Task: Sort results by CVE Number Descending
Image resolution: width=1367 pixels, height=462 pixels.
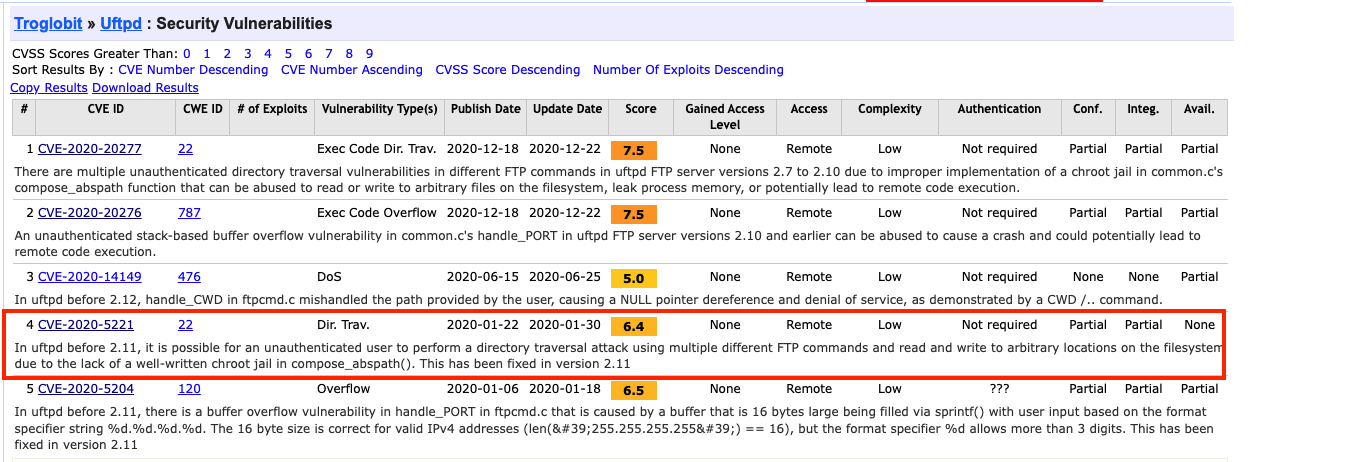Action: pos(193,70)
